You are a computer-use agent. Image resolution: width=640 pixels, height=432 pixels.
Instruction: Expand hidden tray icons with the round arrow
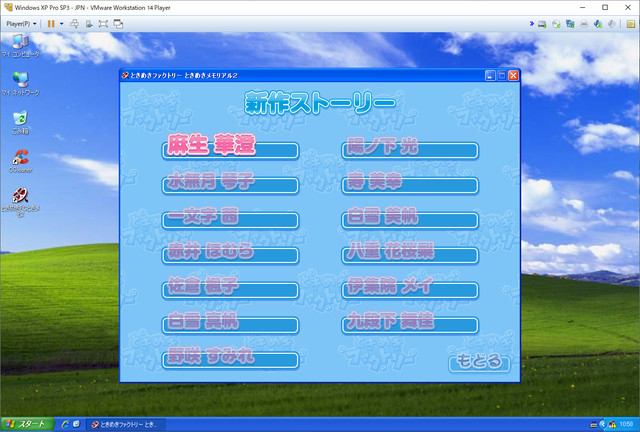click(603, 425)
